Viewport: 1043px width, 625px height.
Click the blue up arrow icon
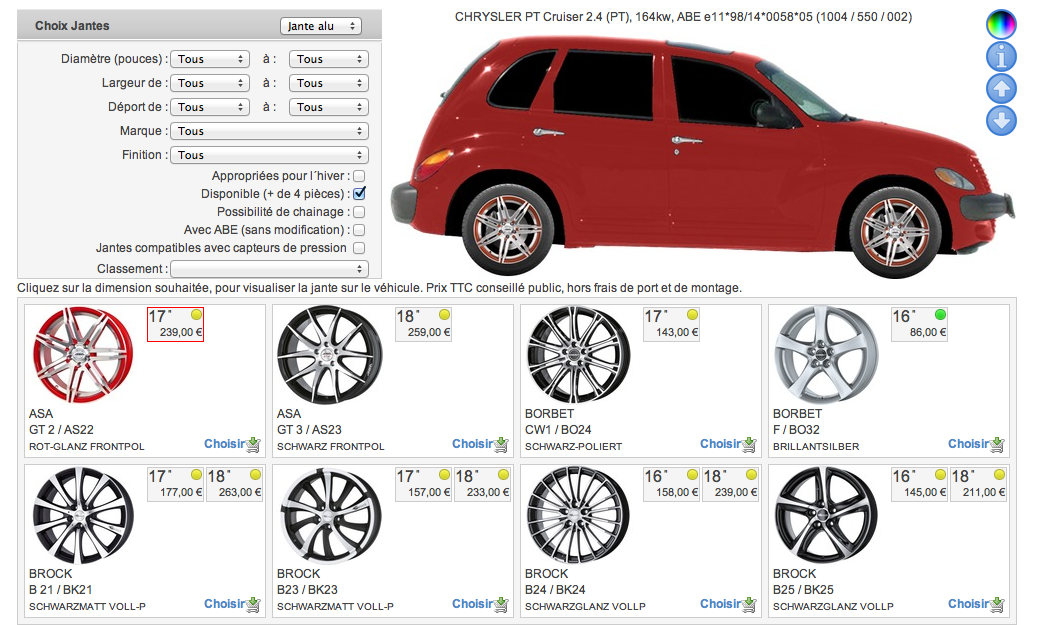coord(1001,89)
